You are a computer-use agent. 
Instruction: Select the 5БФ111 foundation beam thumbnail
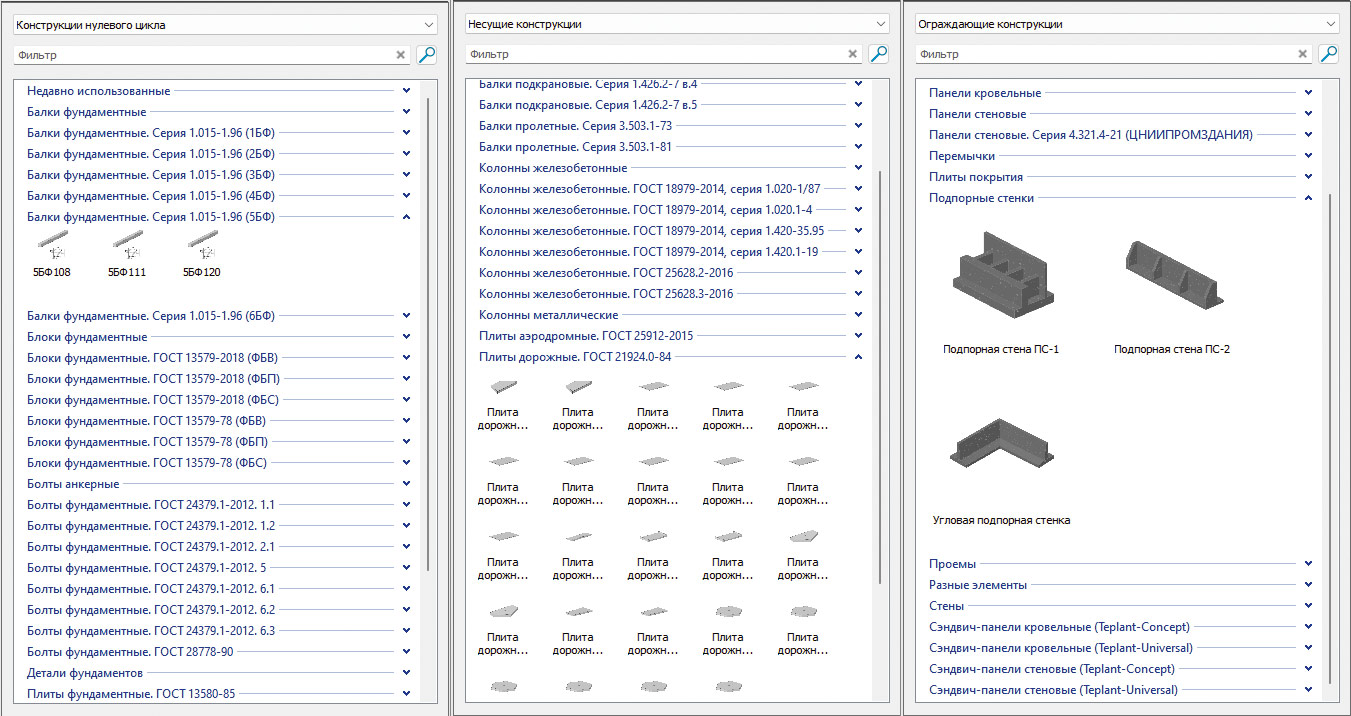(x=126, y=255)
